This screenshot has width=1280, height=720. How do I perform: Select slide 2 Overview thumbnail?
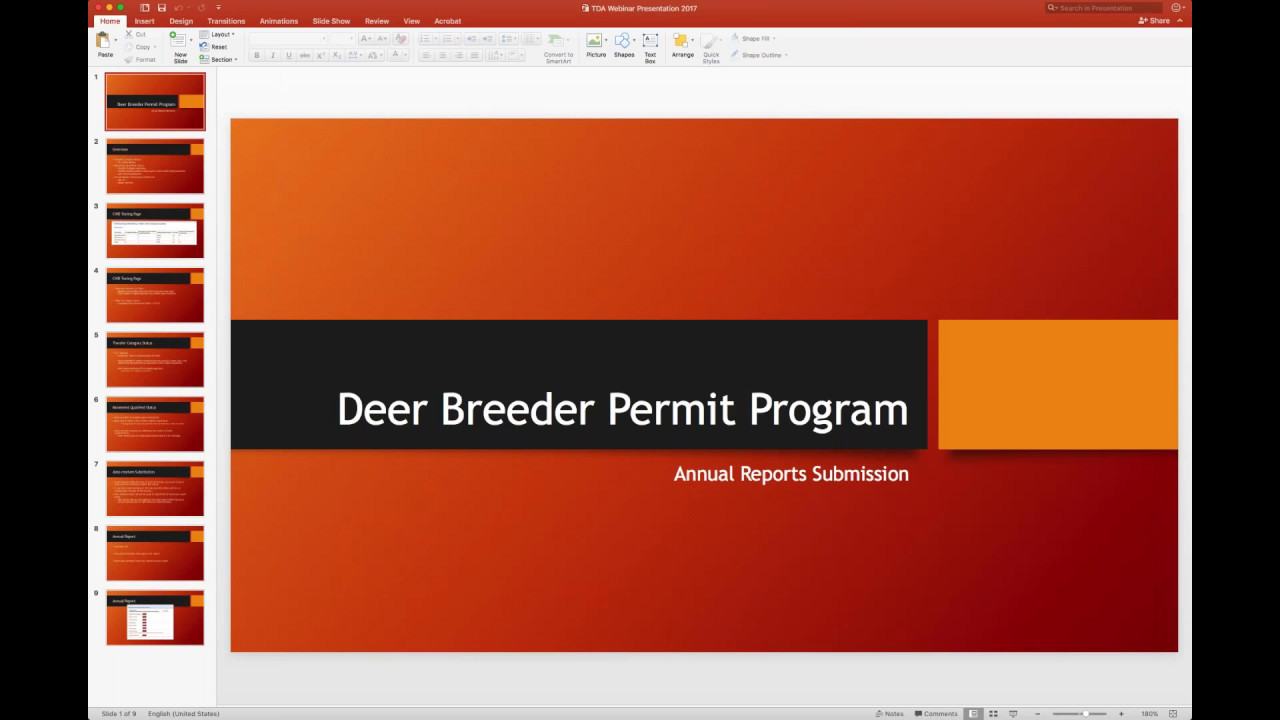[x=155, y=166]
